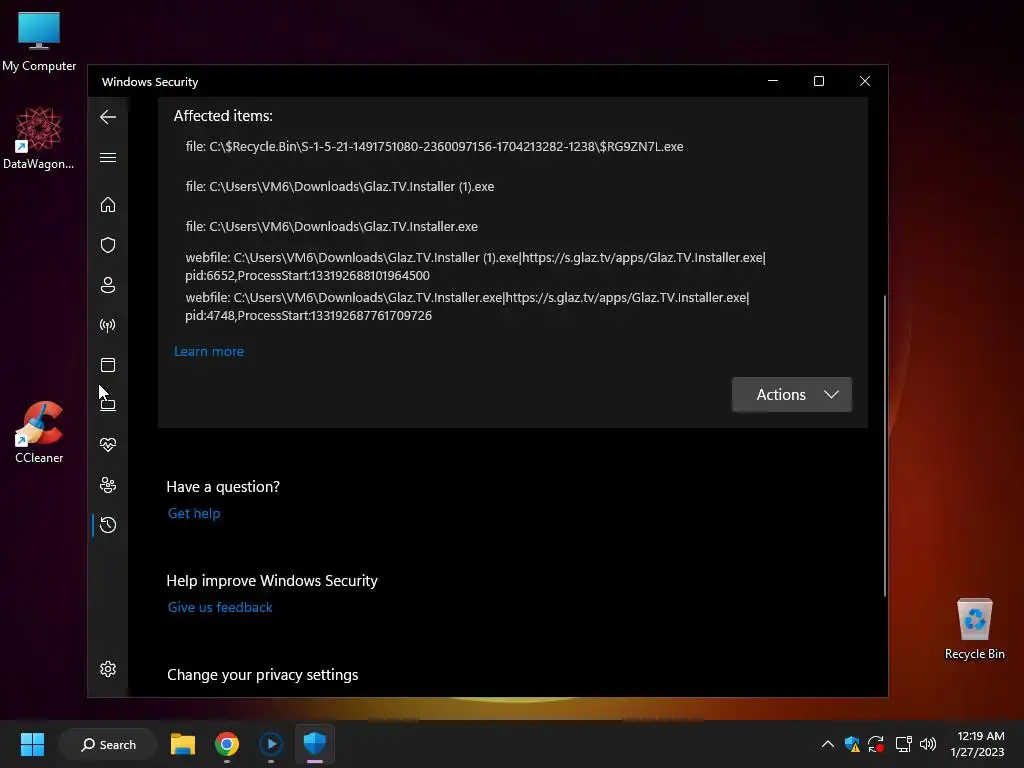Click Change your privacy settings heading
This screenshot has height=768, width=1024.
pyautogui.click(x=263, y=675)
